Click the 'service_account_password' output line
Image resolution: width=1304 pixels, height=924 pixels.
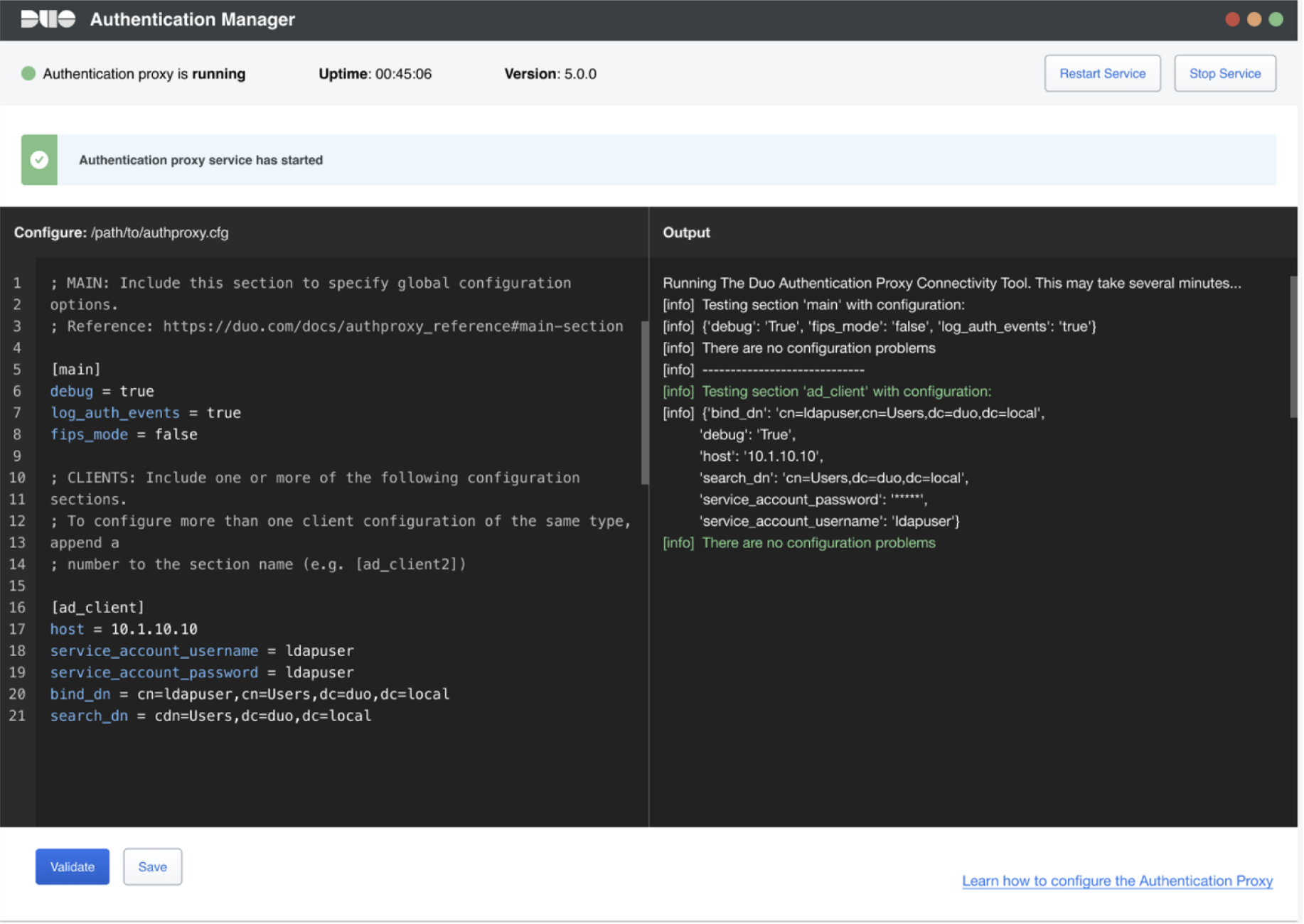[x=813, y=500]
